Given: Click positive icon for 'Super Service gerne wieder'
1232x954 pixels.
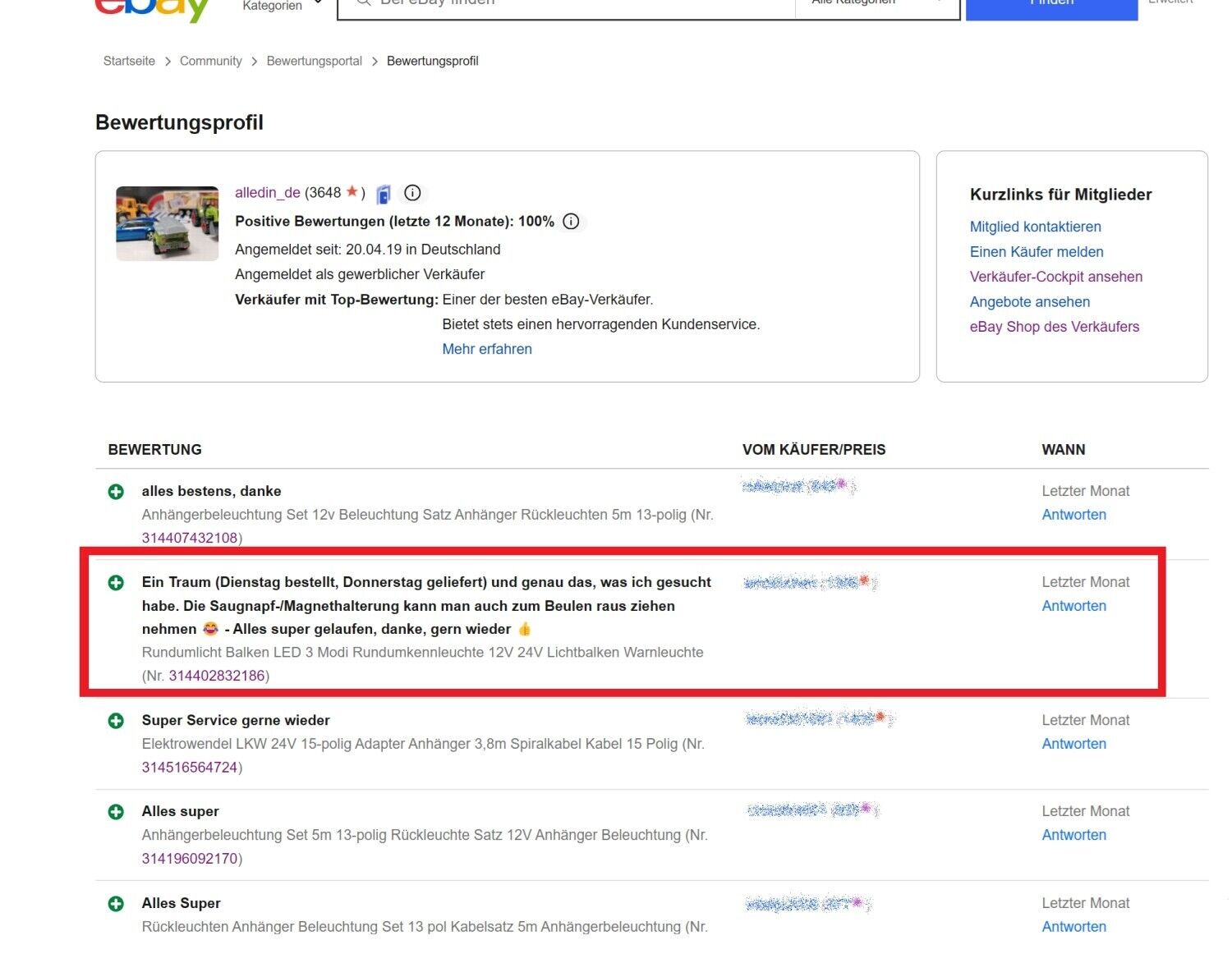Looking at the screenshot, I should click(116, 721).
